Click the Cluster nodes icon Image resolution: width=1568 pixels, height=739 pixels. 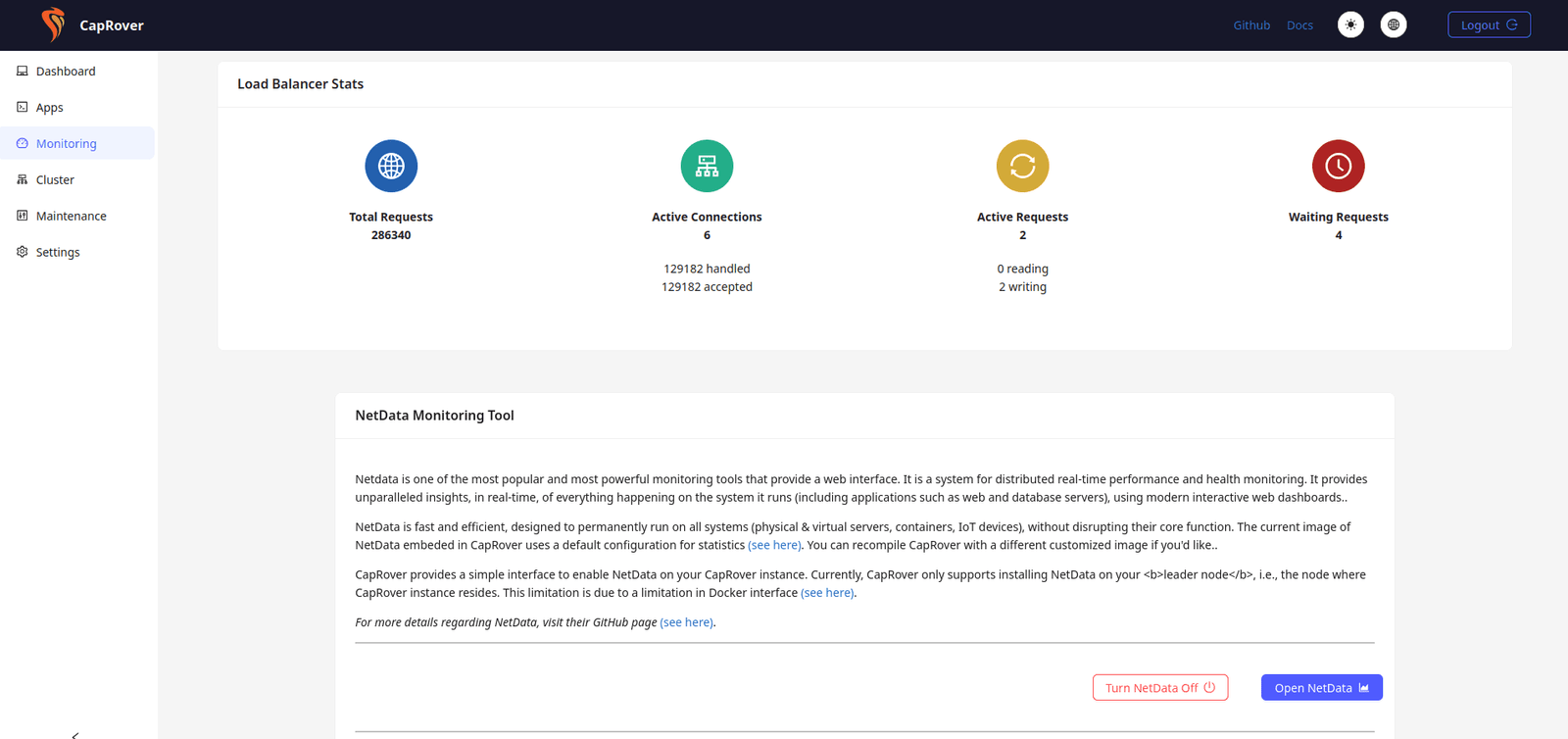pos(23,179)
